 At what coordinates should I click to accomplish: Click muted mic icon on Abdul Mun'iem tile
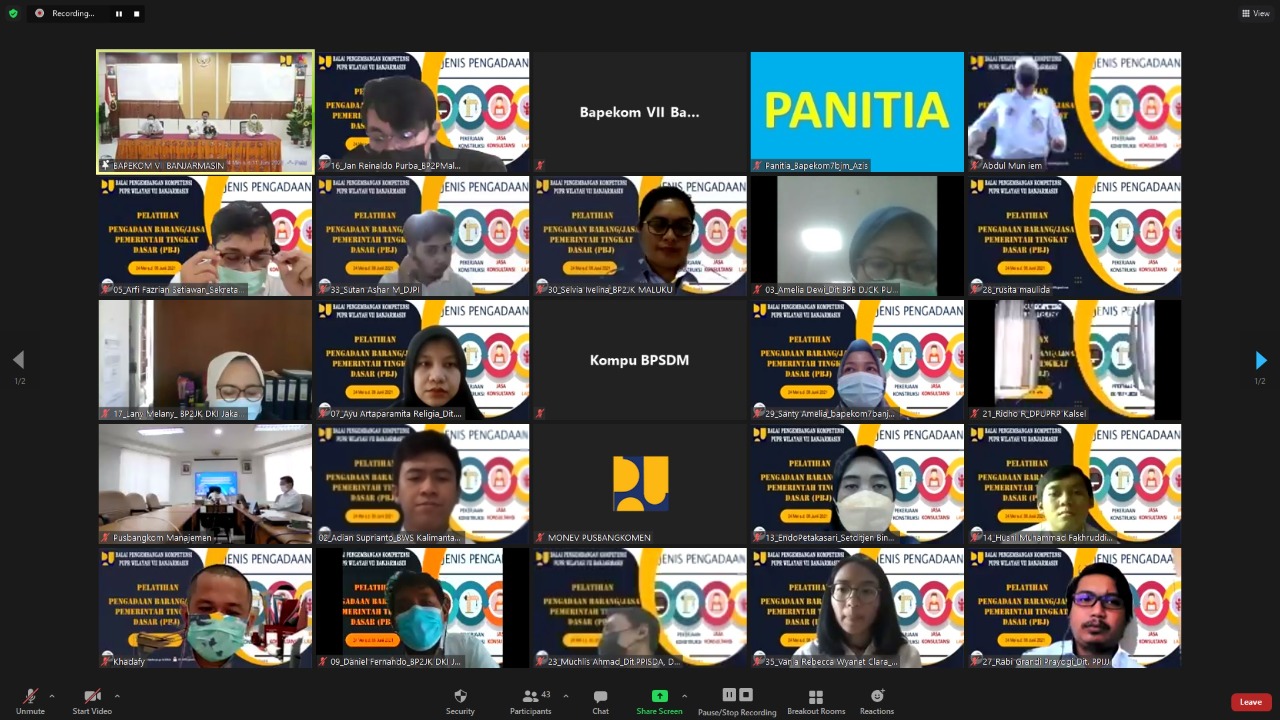974,165
